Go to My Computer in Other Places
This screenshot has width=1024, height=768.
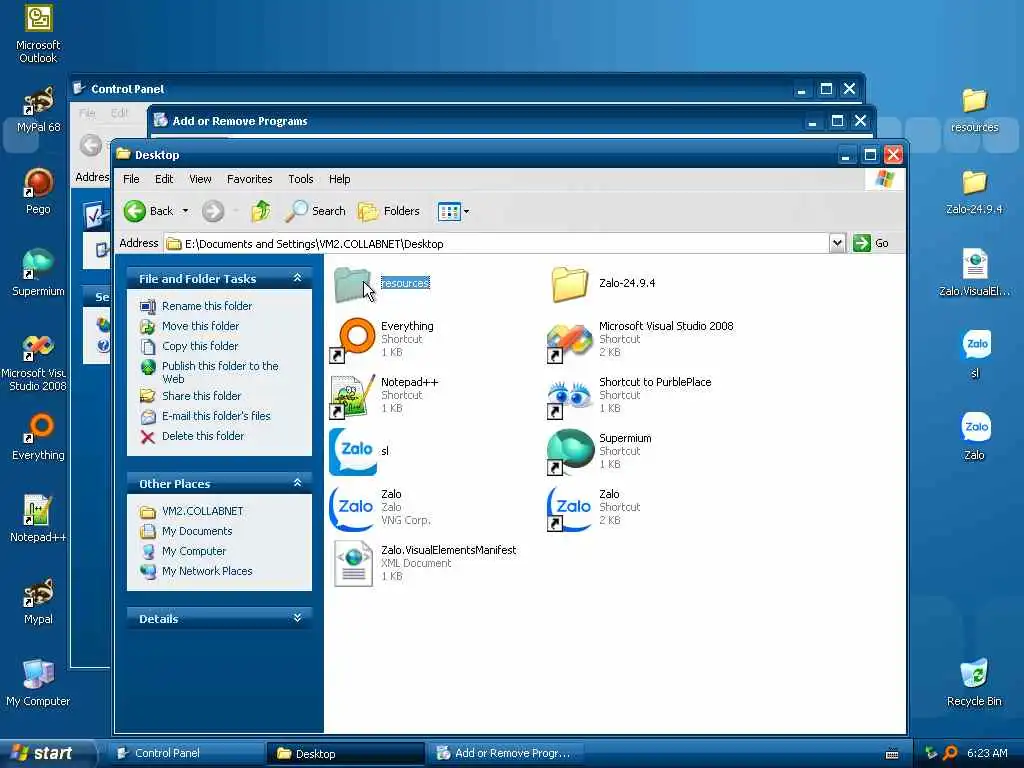coord(193,551)
